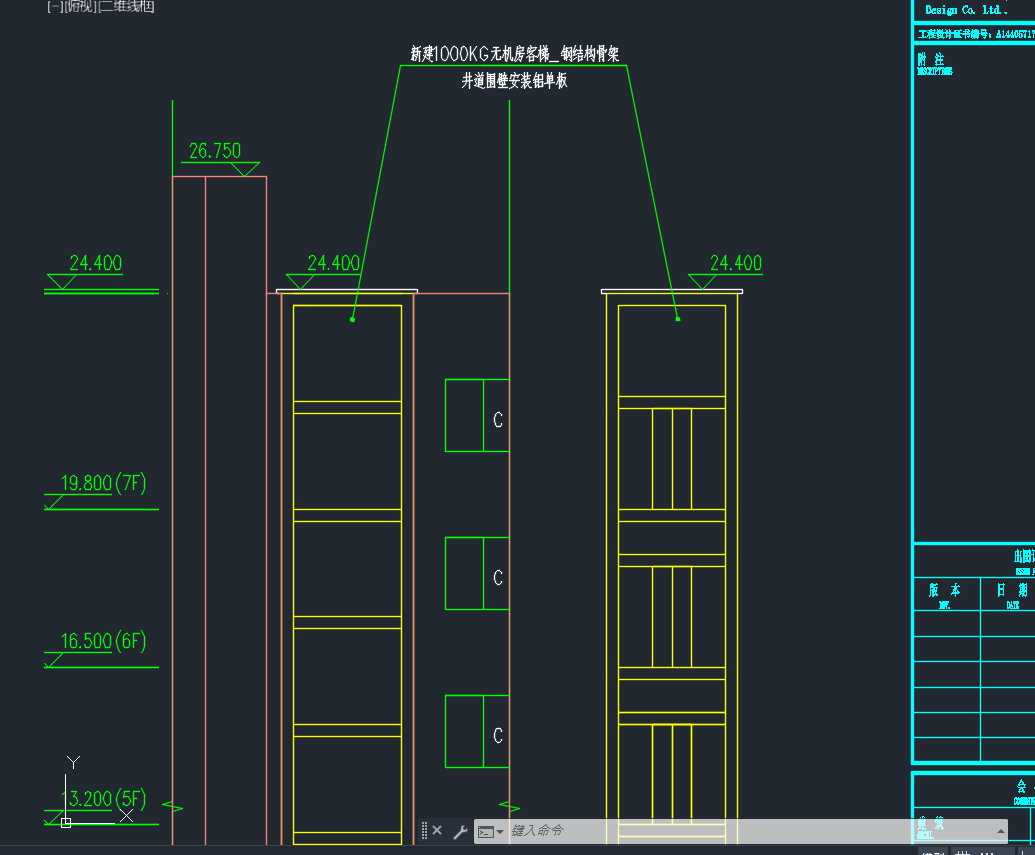
Task: Close the command line window
Action: coord(437,831)
